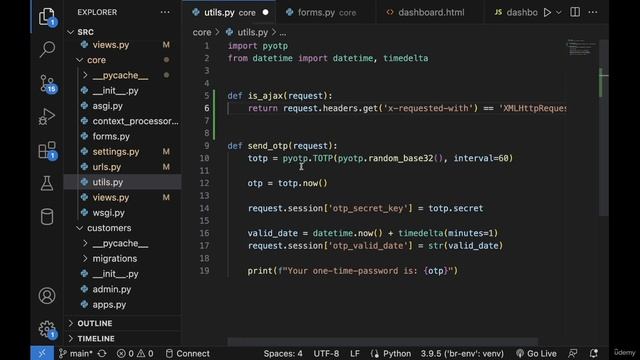The width and height of the screenshot is (640, 360).
Task: Place cursor on print statement line 19
Action: click(x=353, y=271)
